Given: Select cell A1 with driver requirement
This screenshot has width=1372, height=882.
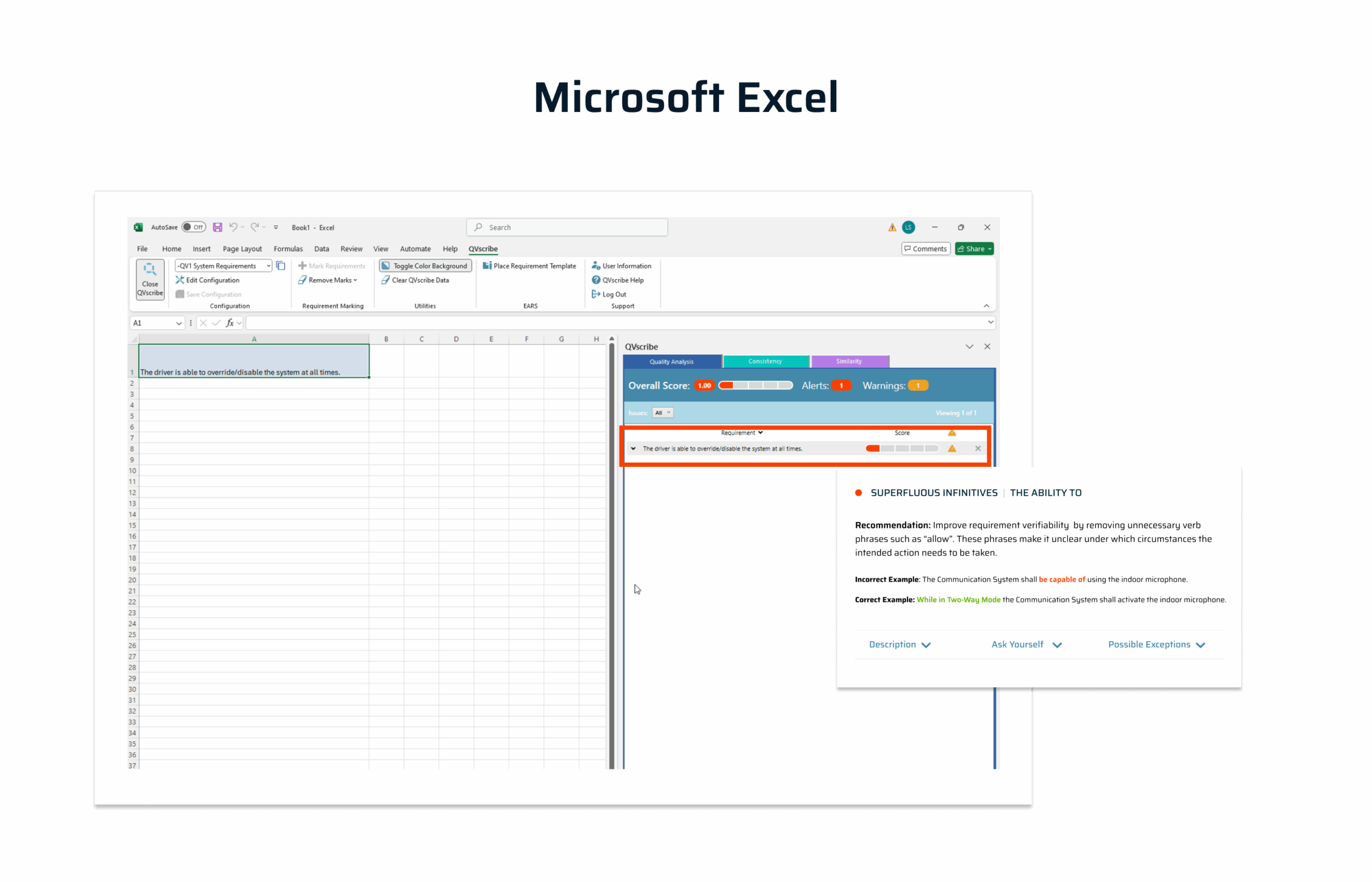Looking at the screenshot, I should [254, 361].
